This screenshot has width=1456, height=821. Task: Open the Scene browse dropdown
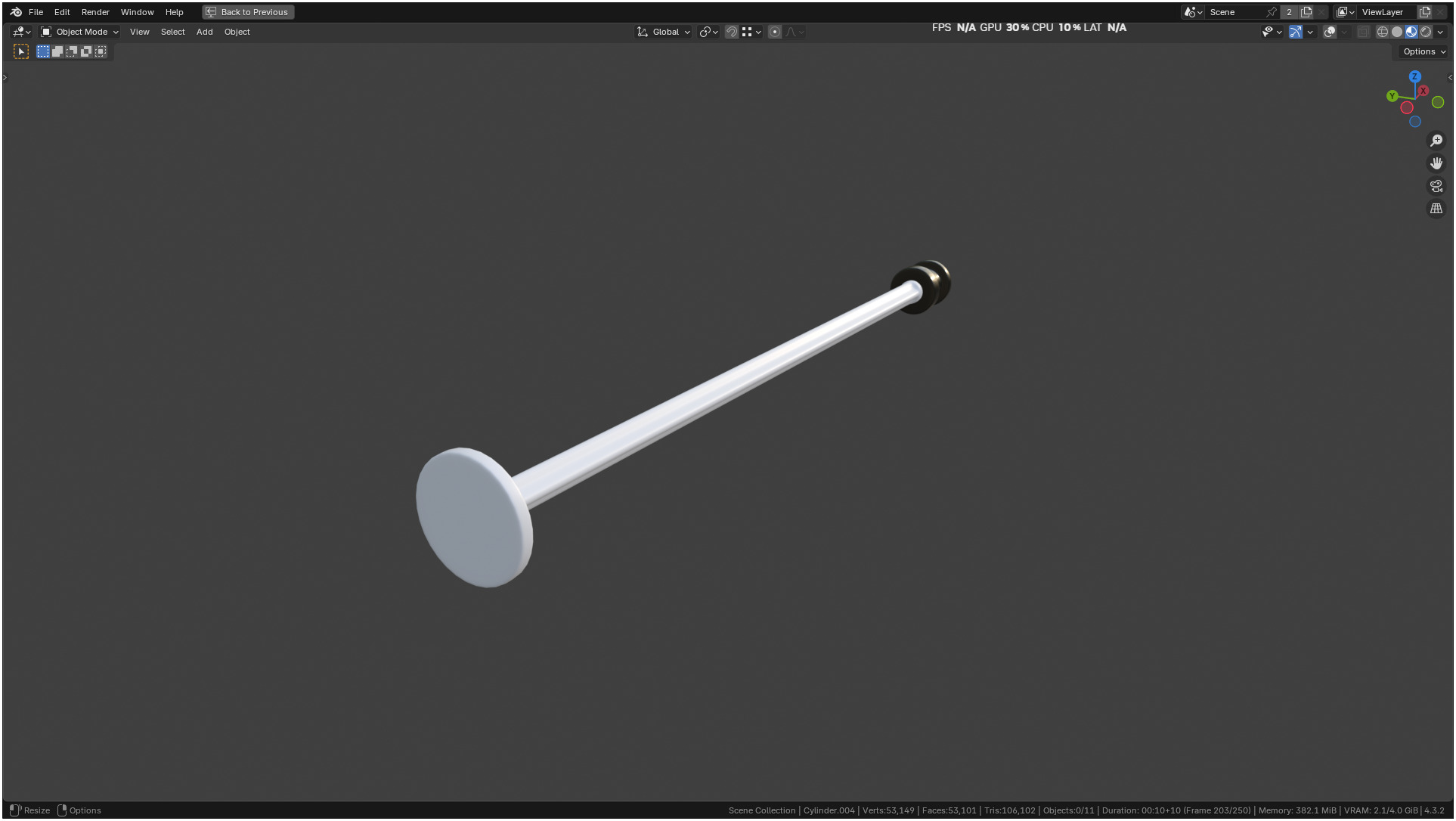1194,12
